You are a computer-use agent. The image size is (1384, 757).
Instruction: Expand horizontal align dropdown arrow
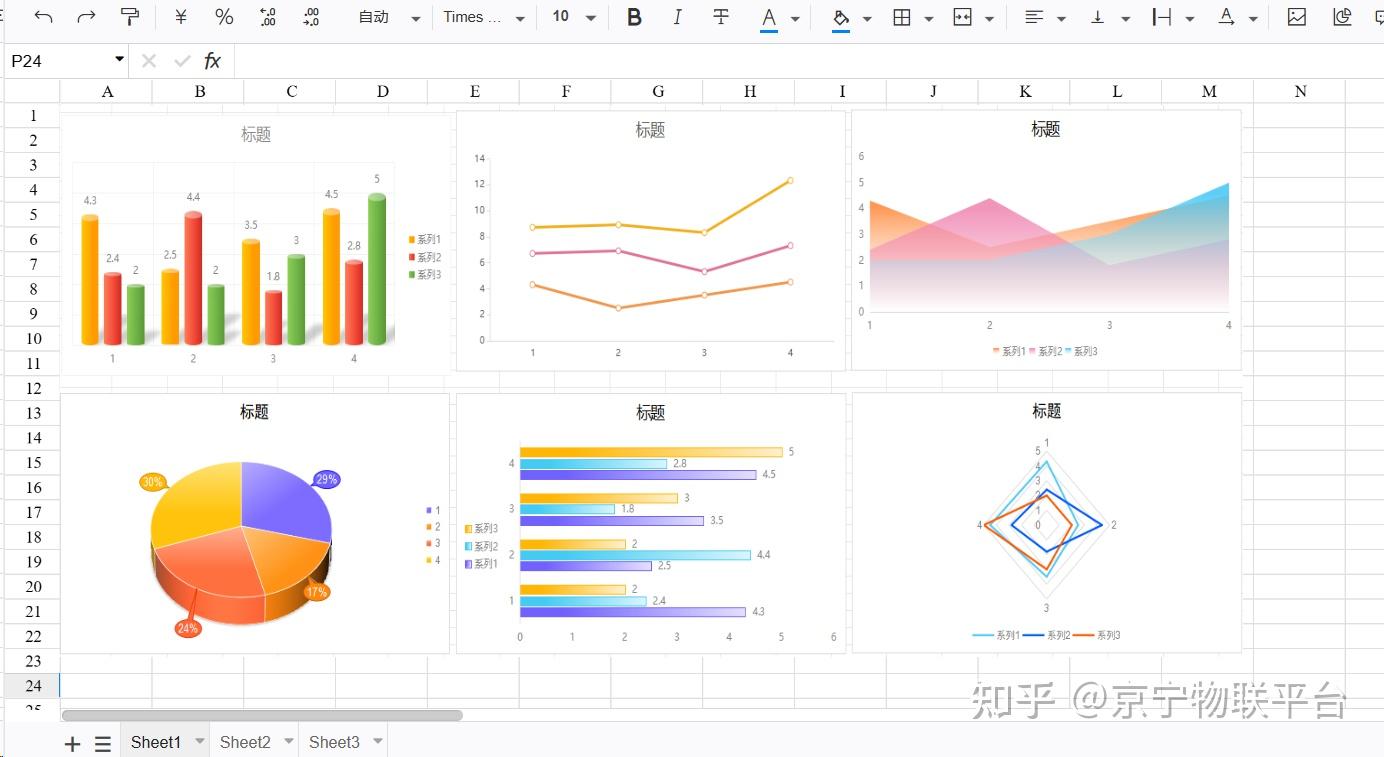1061,19
